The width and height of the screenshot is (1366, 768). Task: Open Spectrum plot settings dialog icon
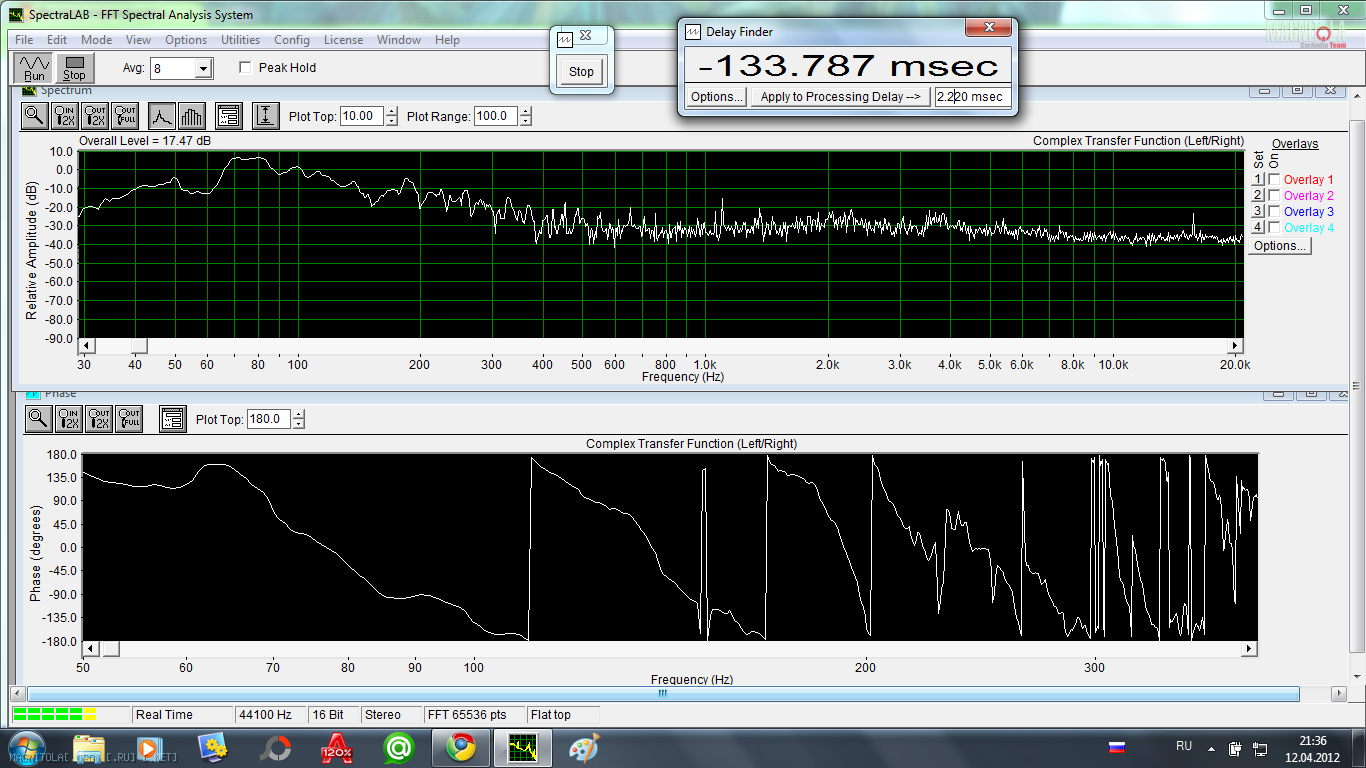pos(228,116)
